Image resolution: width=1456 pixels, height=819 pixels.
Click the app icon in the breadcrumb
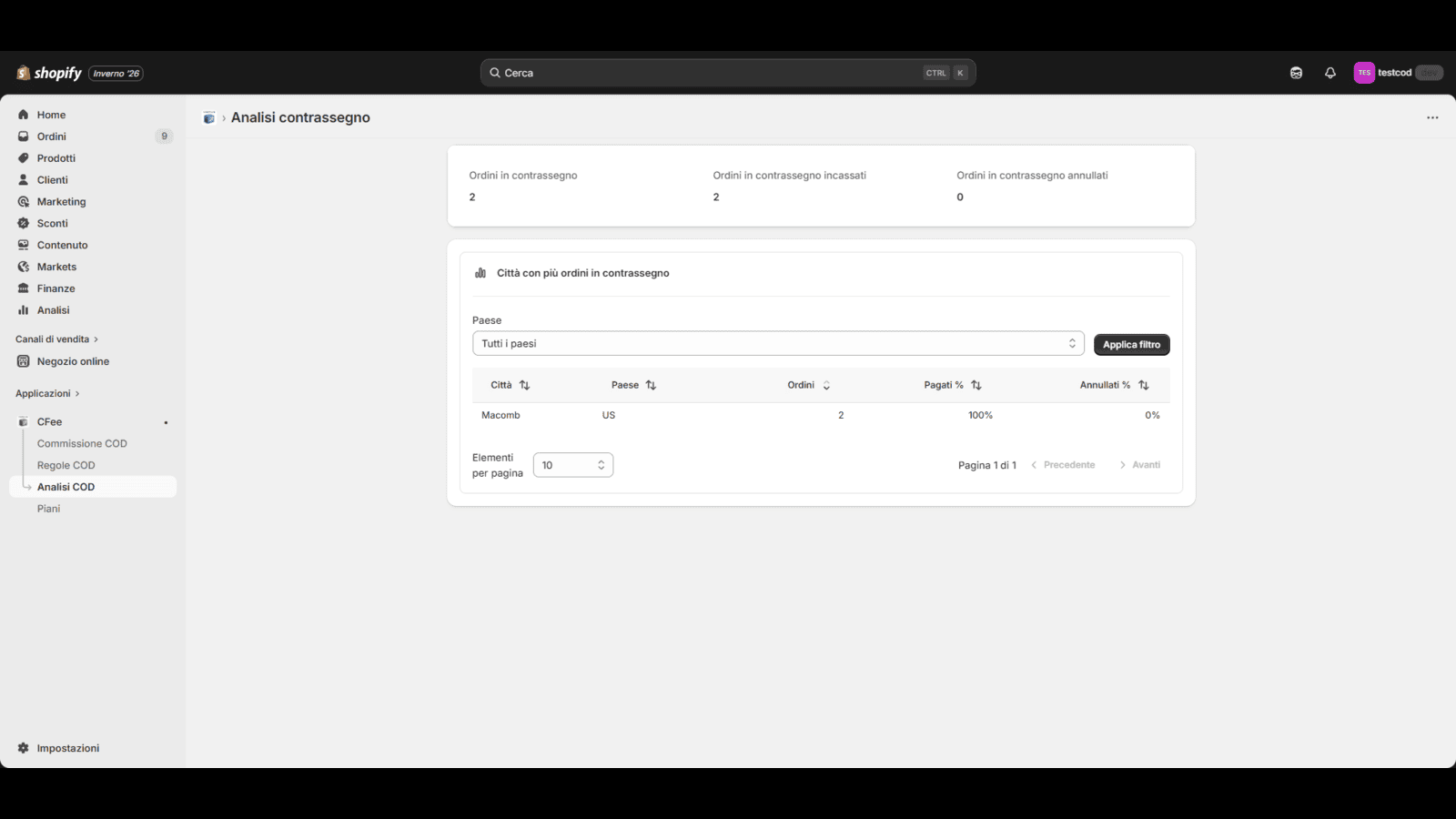tap(209, 118)
